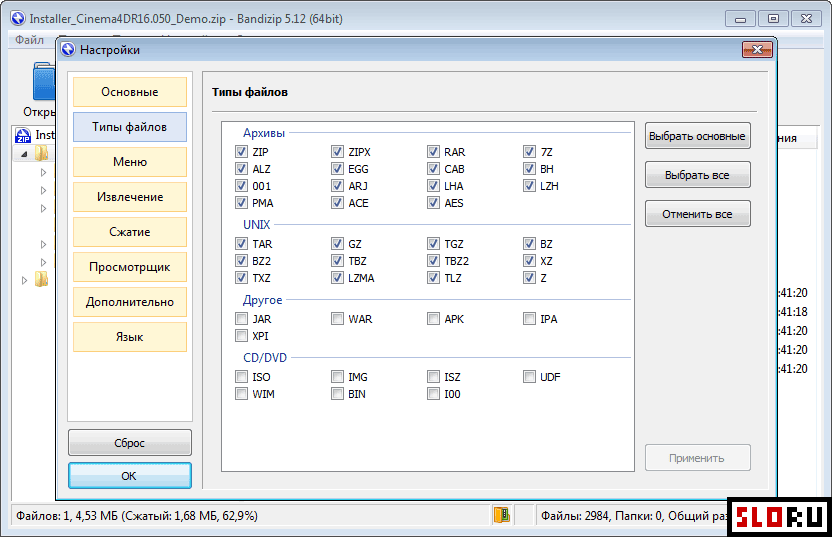Screen dimensions: 832x537
Task: Uncheck the Z checkbox
Action: pyautogui.click(x=530, y=278)
